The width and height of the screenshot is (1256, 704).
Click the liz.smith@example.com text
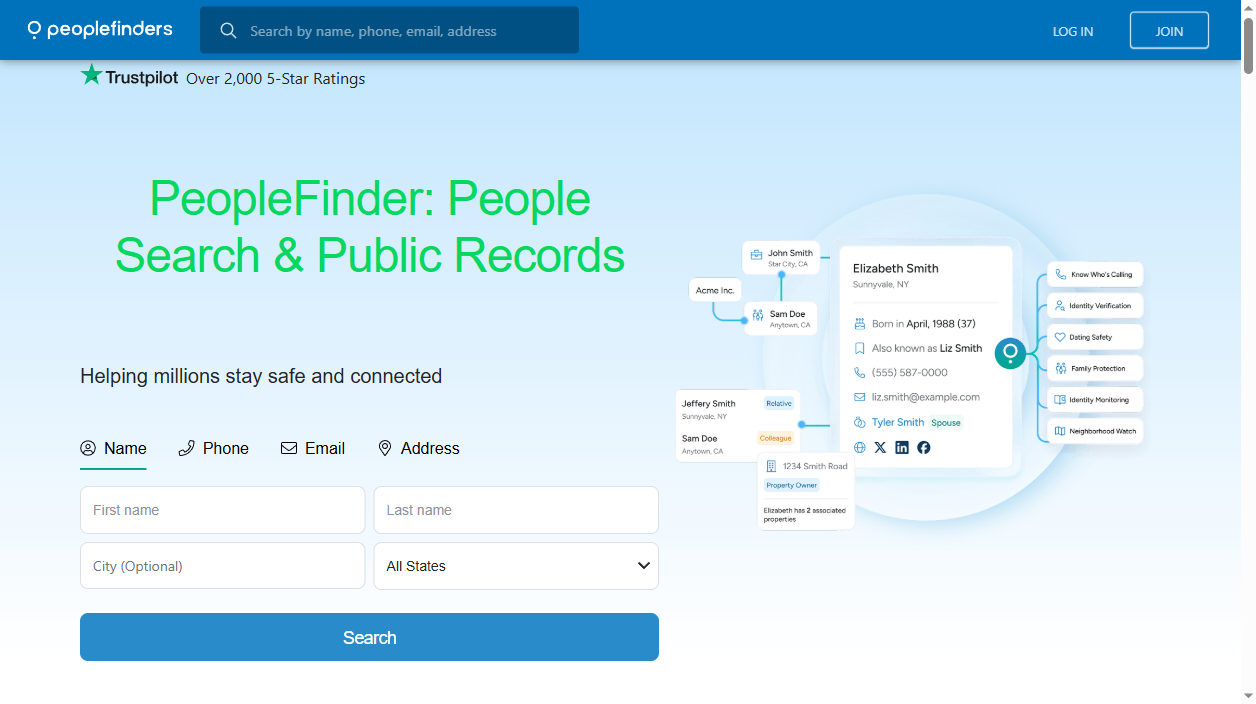(x=926, y=397)
